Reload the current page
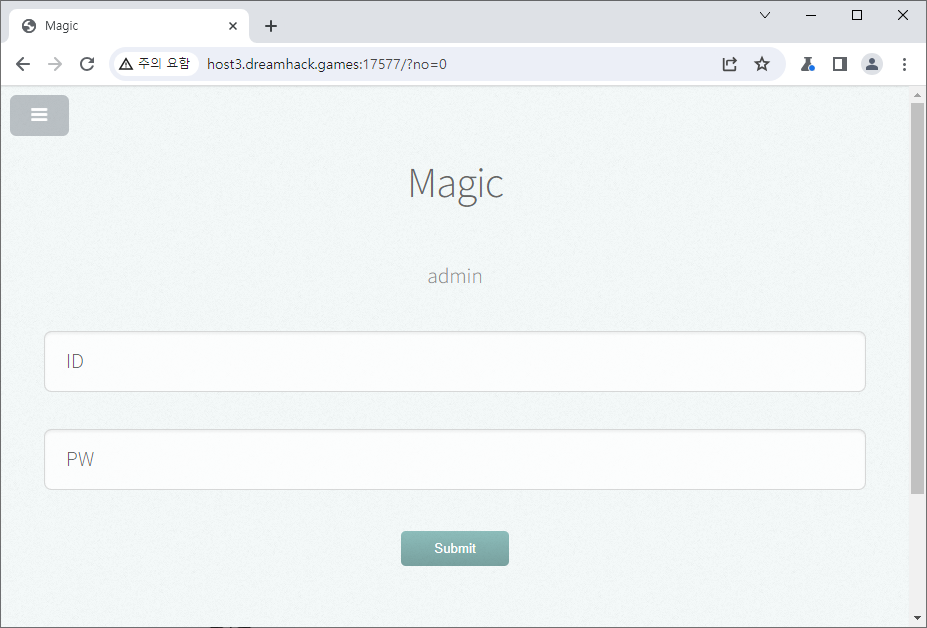This screenshot has height=628, width=927. coord(87,64)
